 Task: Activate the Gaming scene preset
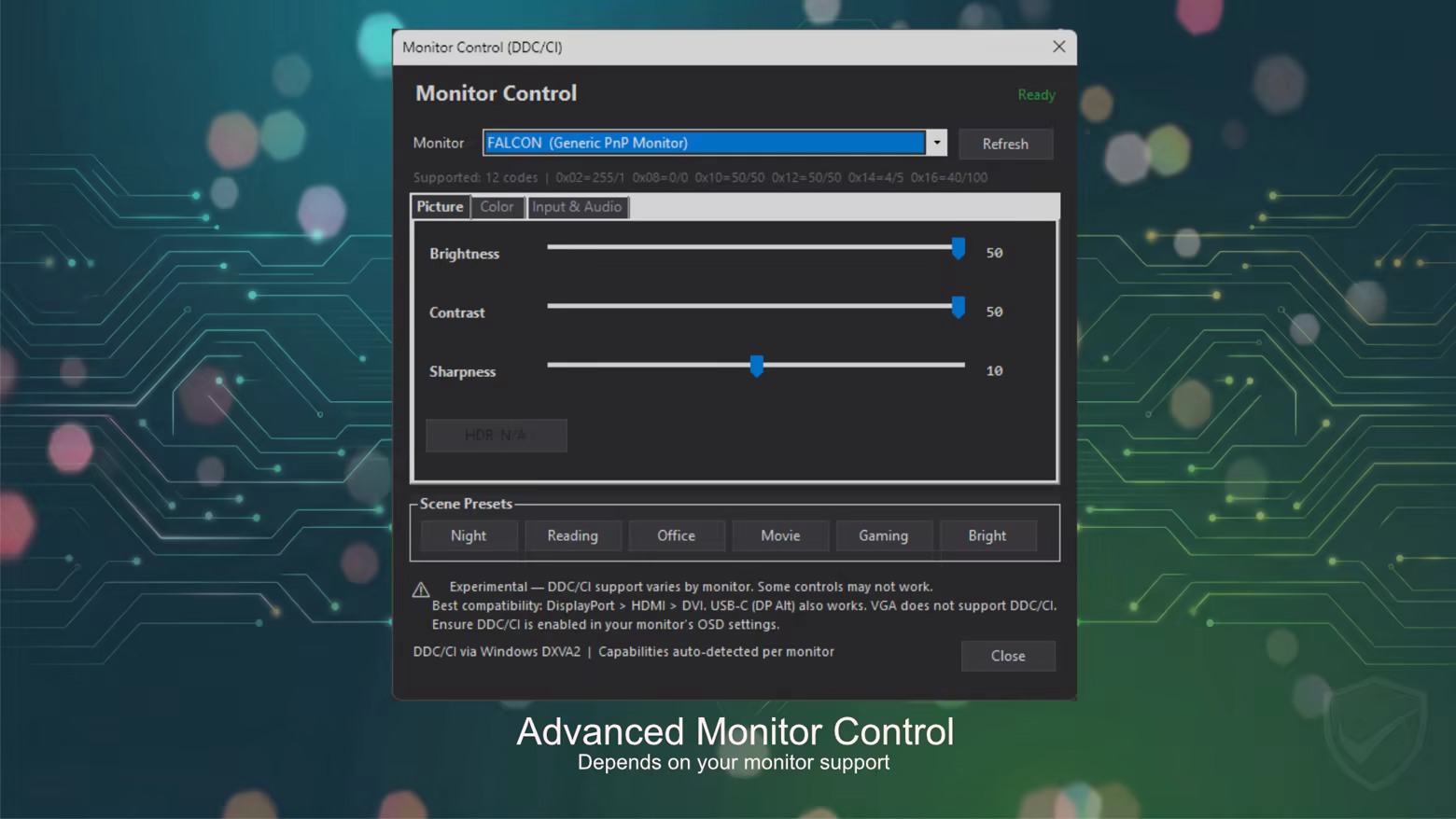pos(883,535)
